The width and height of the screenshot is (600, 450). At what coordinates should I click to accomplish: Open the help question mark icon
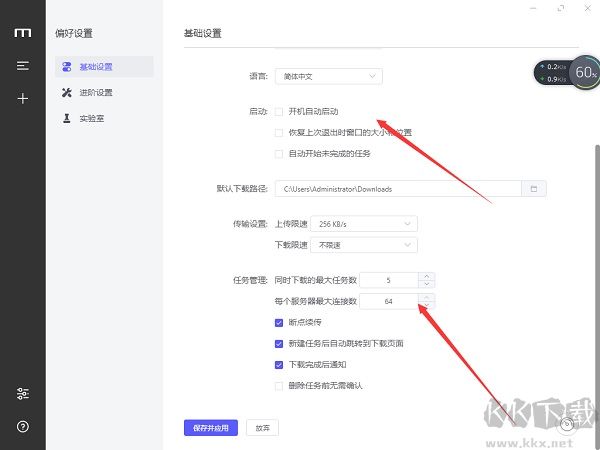23,426
